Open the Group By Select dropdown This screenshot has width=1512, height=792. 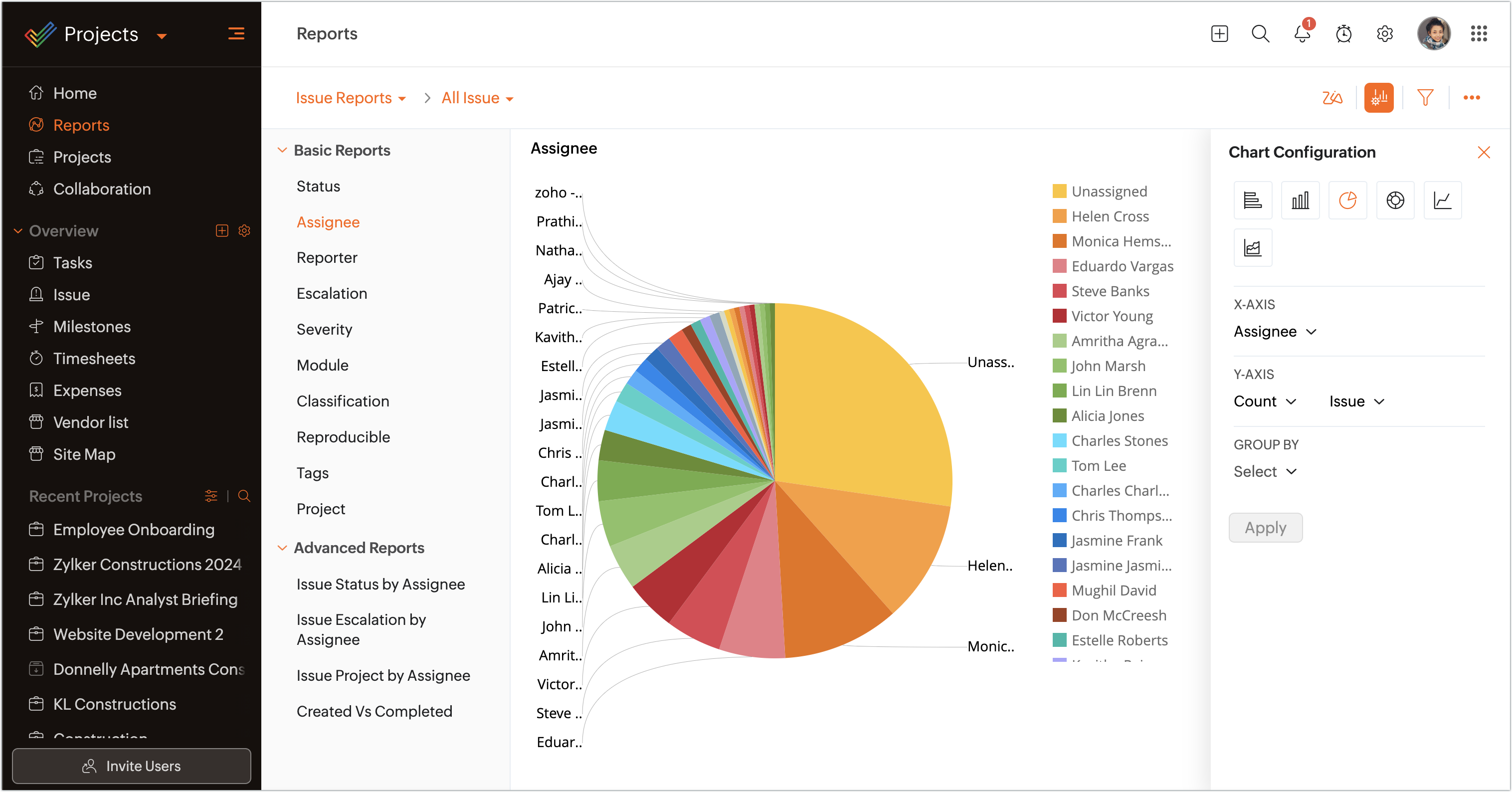1264,471
